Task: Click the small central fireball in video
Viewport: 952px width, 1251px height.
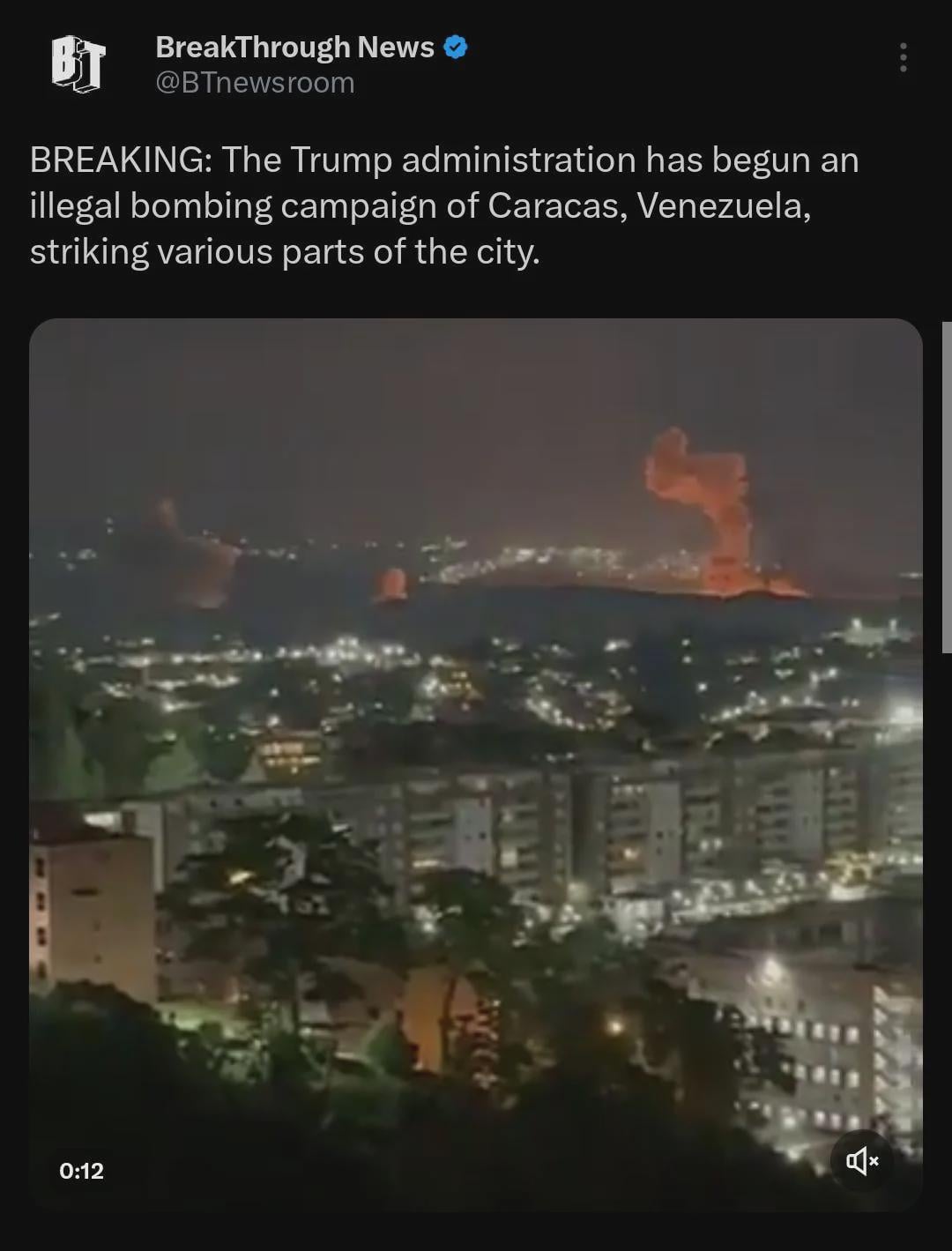Action: coord(390,585)
